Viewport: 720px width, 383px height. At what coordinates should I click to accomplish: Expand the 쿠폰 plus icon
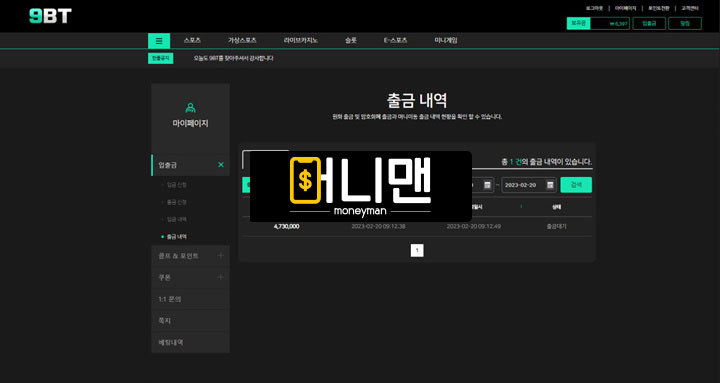point(221,277)
